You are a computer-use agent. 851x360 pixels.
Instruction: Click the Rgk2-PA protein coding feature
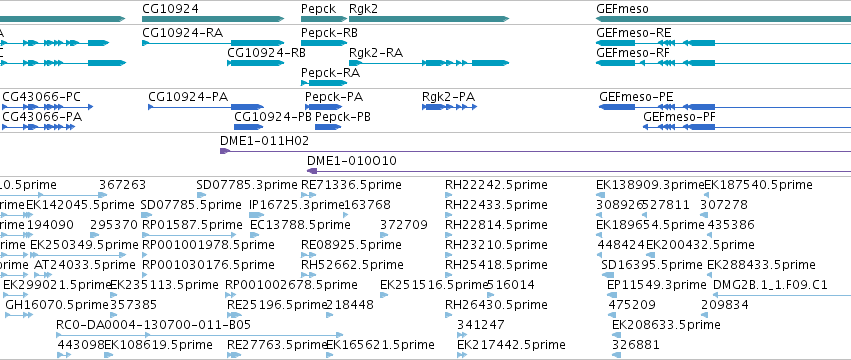click(449, 107)
